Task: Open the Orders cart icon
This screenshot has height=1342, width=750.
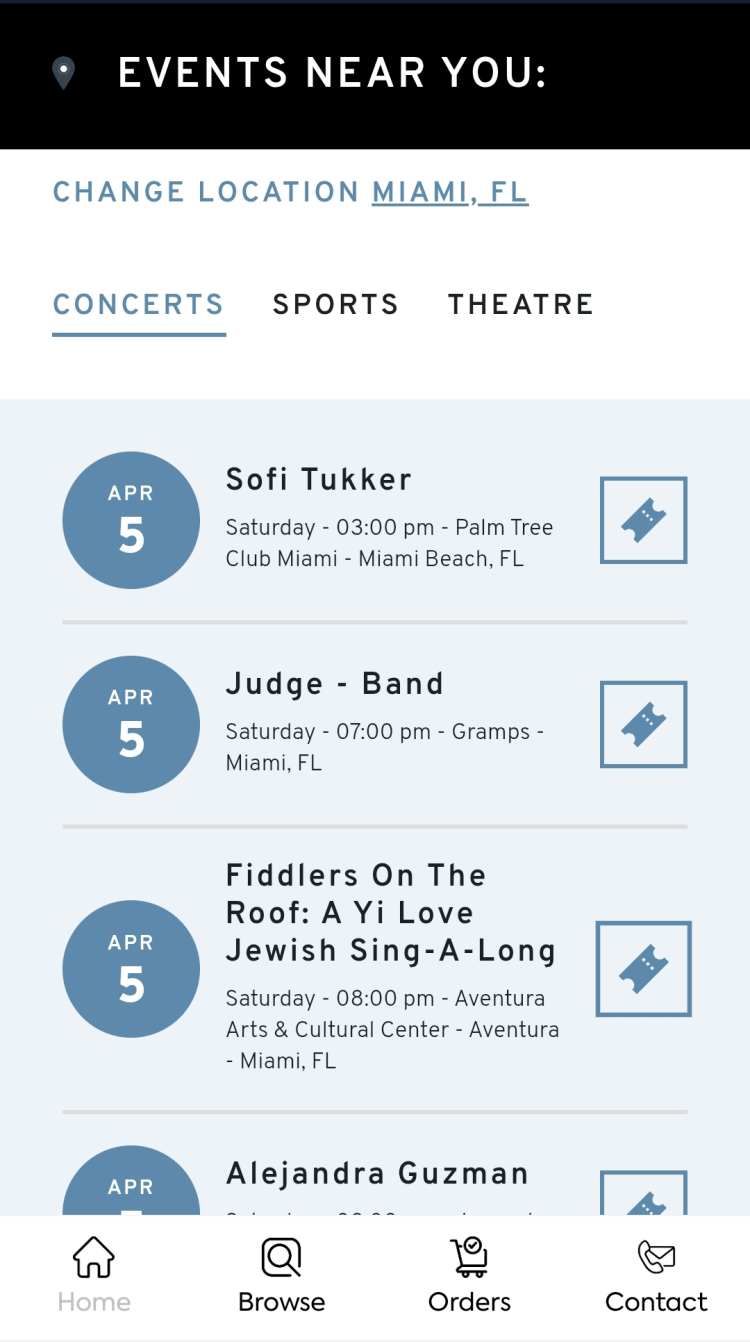Action: click(469, 1257)
